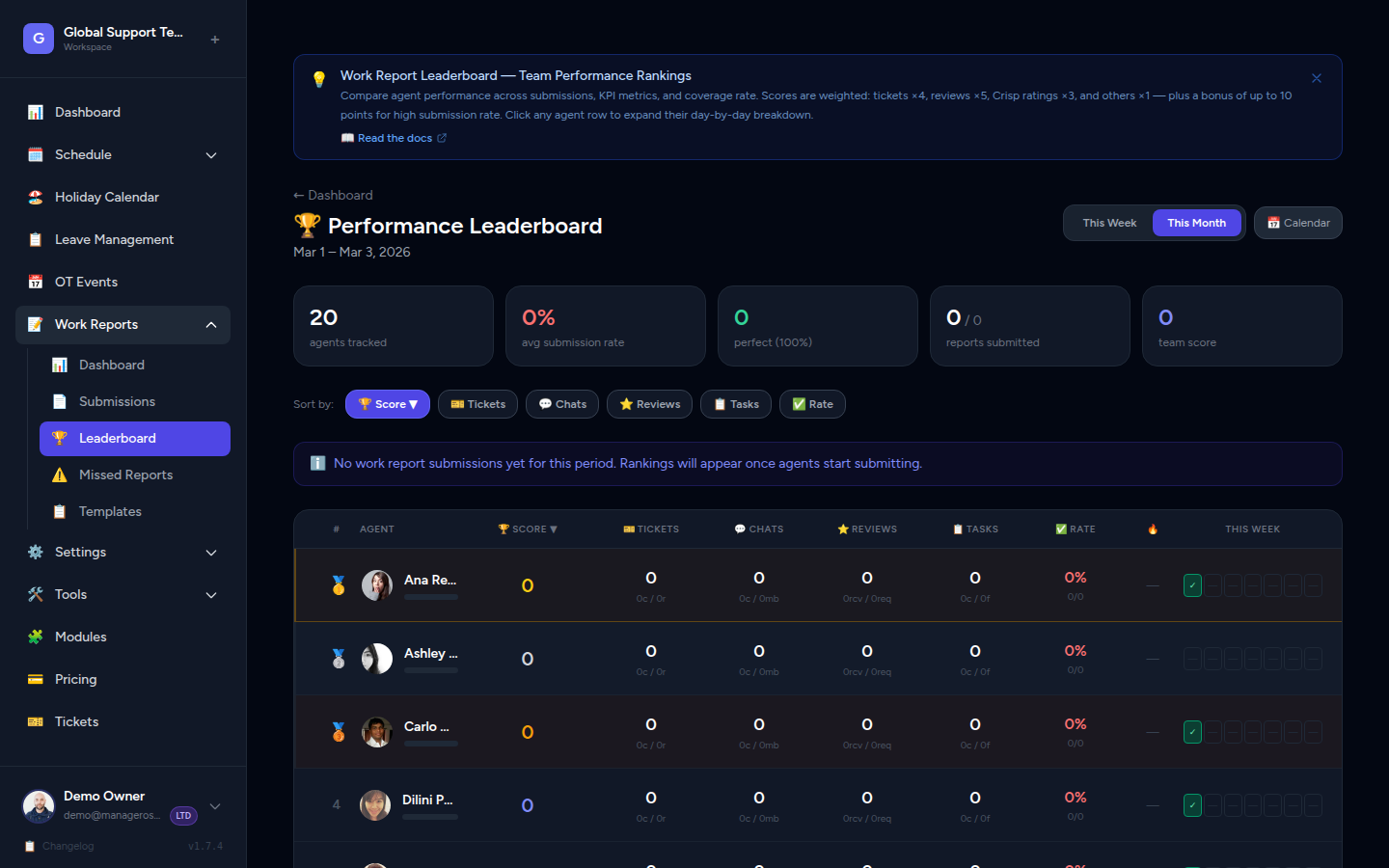This screenshot has height=868, width=1389.
Task: Click the plus icon next to workspace name
Action: pos(214,39)
